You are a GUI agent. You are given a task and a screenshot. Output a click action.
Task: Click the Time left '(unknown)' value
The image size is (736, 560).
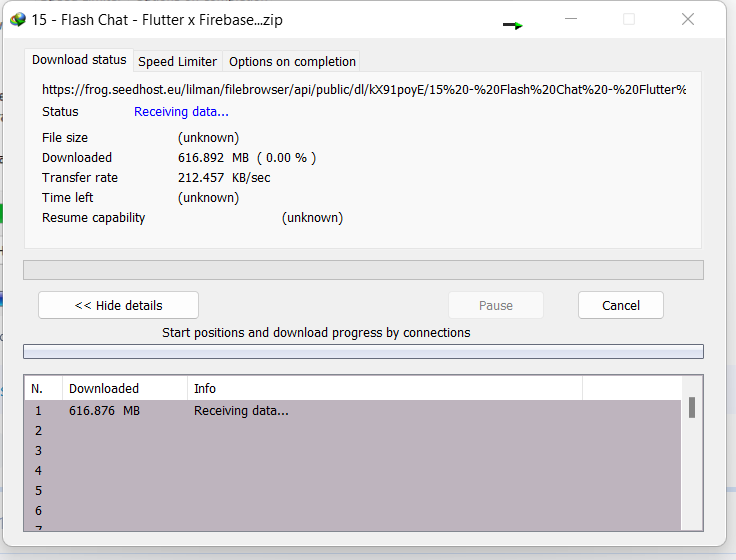point(208,198)
